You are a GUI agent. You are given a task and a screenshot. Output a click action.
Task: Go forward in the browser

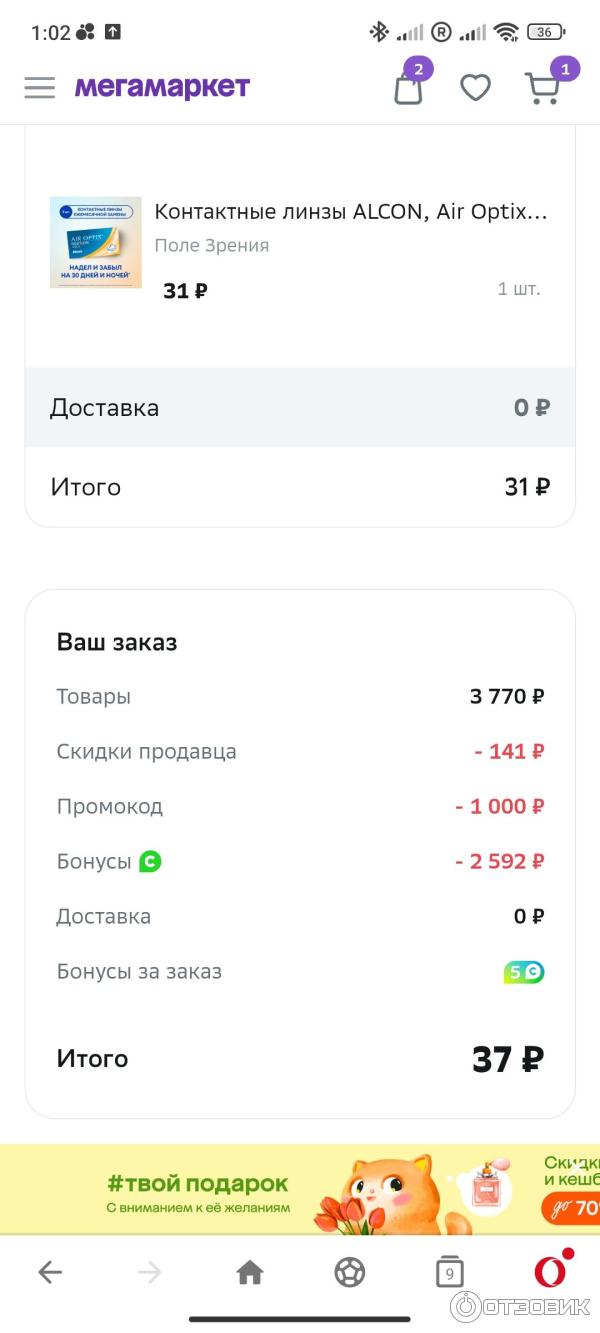click(x=150, y=1272)
